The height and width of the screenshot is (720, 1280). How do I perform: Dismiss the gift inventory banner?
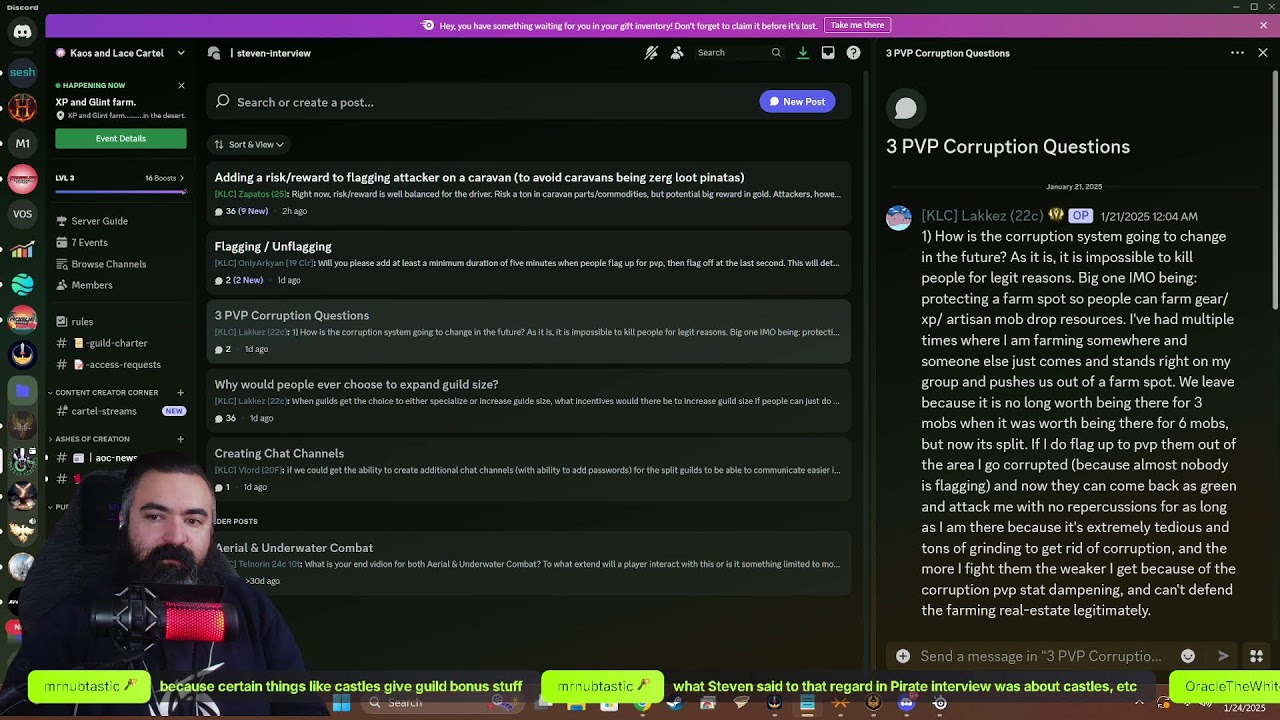point(1263,25)
